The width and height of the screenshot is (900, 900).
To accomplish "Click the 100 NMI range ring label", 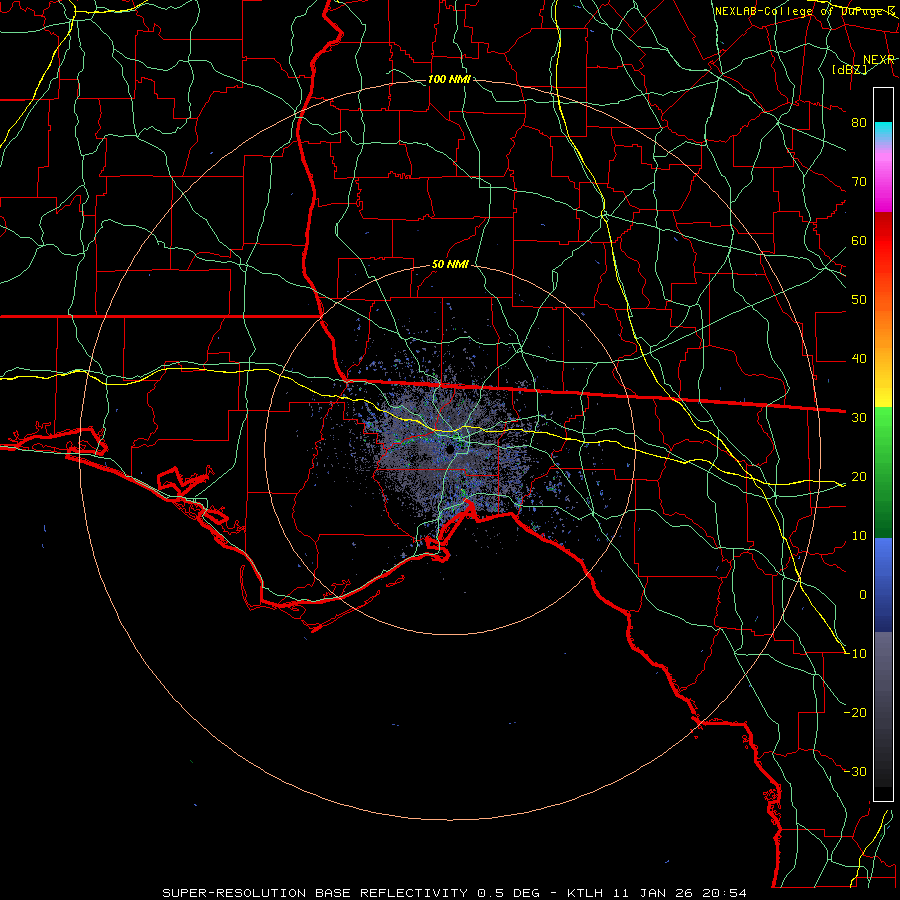I will 449,79.
